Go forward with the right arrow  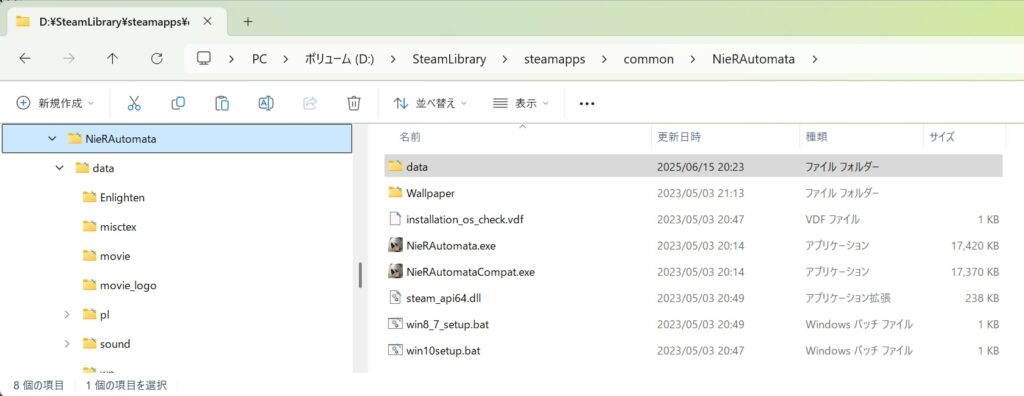coord(69,59)
